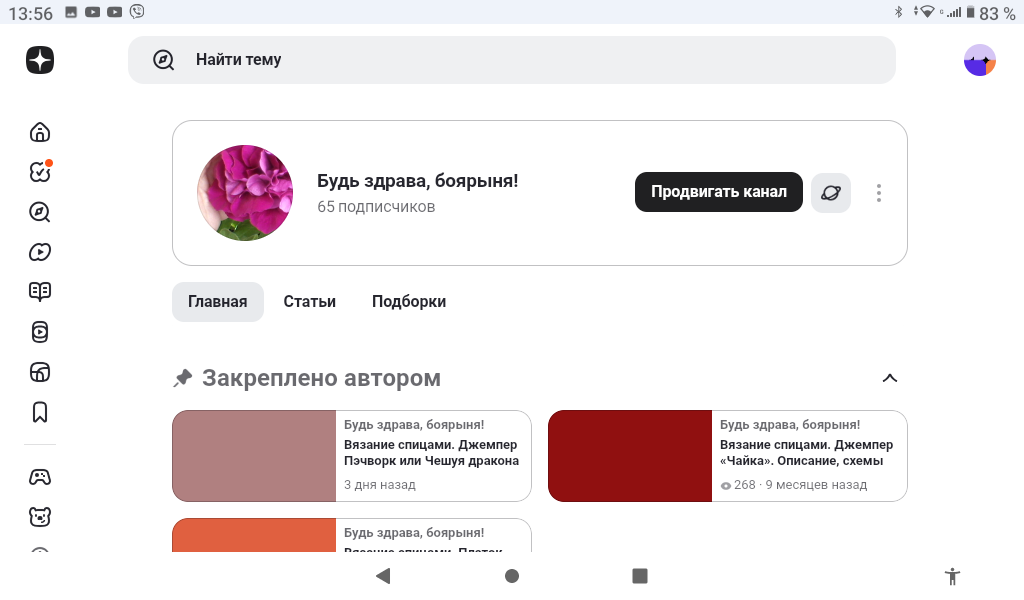Open the short clips icon in sidebar

pos(40,332)
